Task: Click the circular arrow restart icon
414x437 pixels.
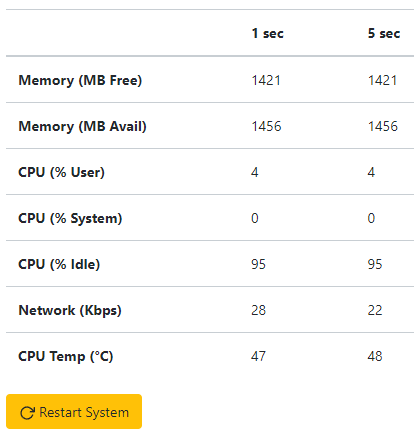Action: [x=27, y=413]
